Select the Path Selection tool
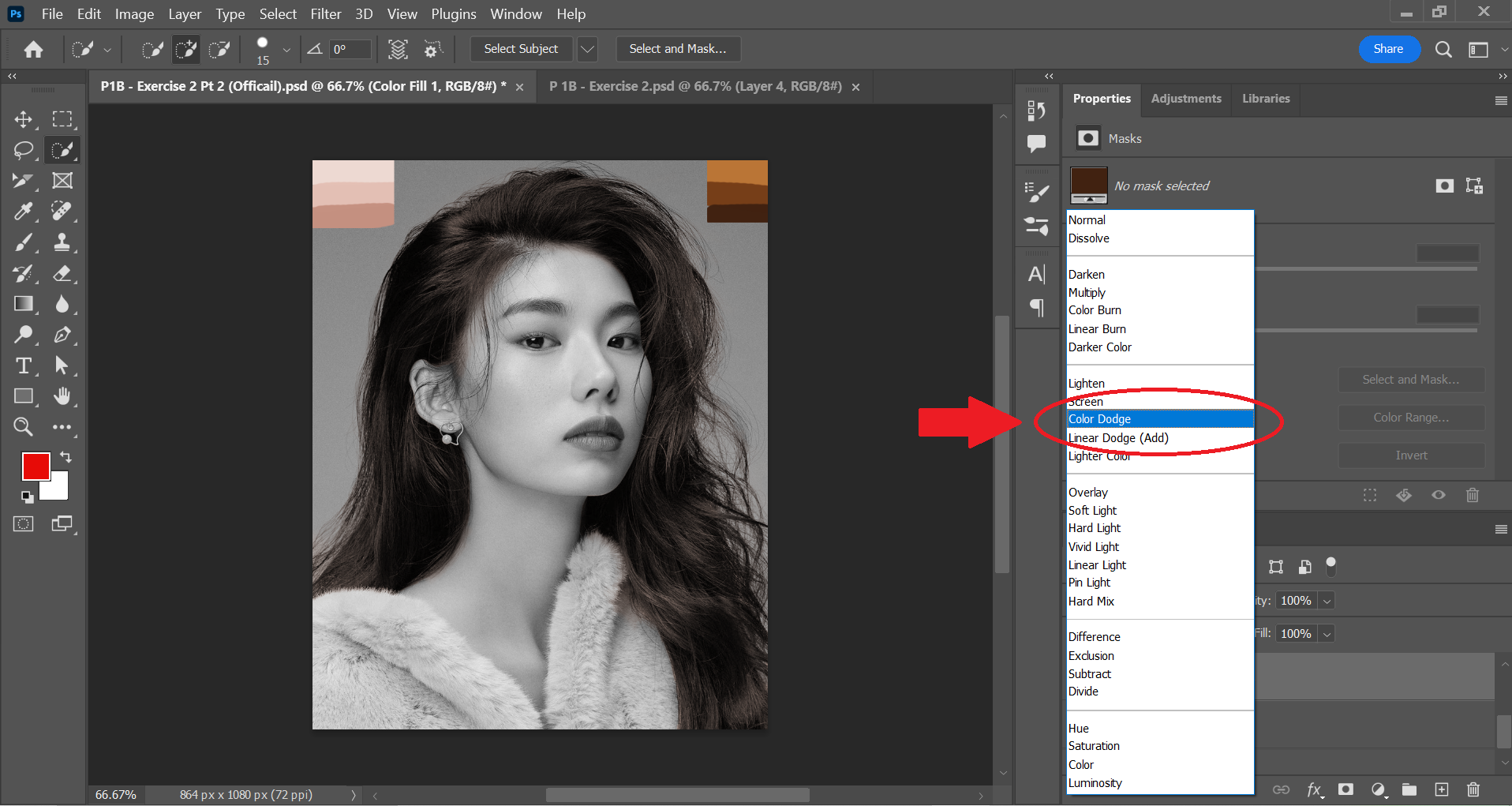Screen dimensions: 1512x806 pyautogui.click(x=62, y=366)
